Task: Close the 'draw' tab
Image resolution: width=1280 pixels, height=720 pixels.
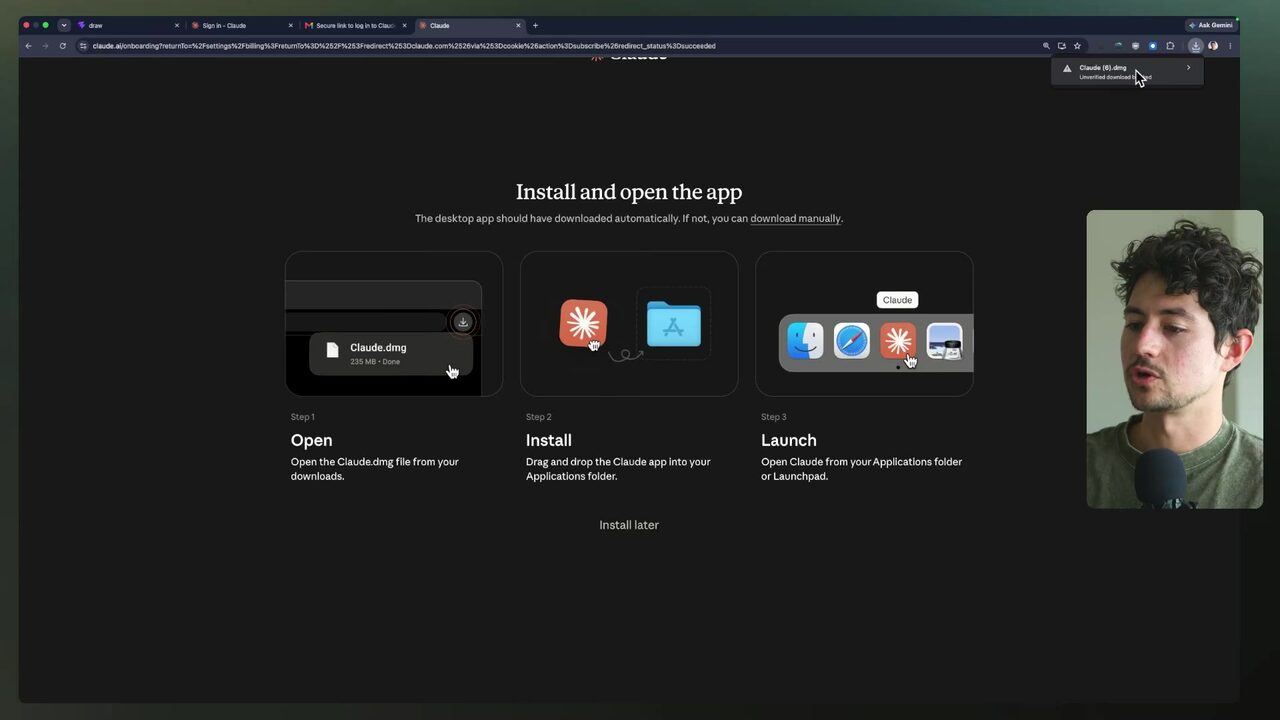Action: click(177, 26)
